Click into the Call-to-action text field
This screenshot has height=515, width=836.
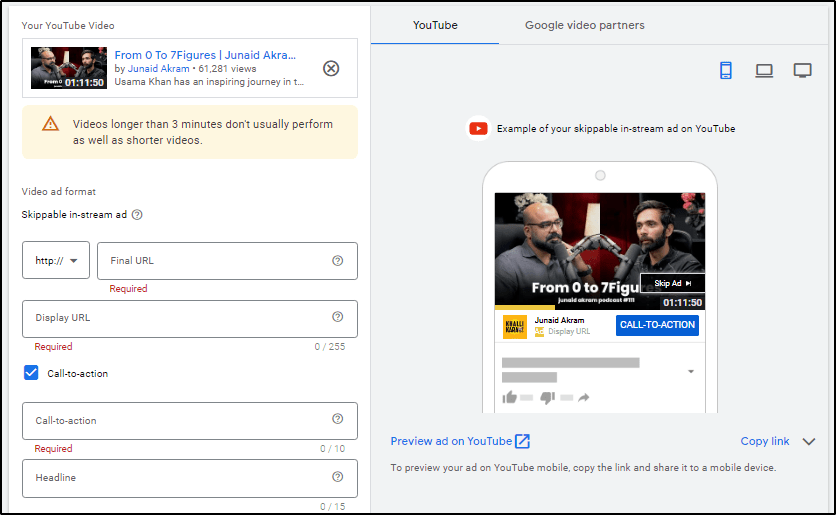point(190,421)
